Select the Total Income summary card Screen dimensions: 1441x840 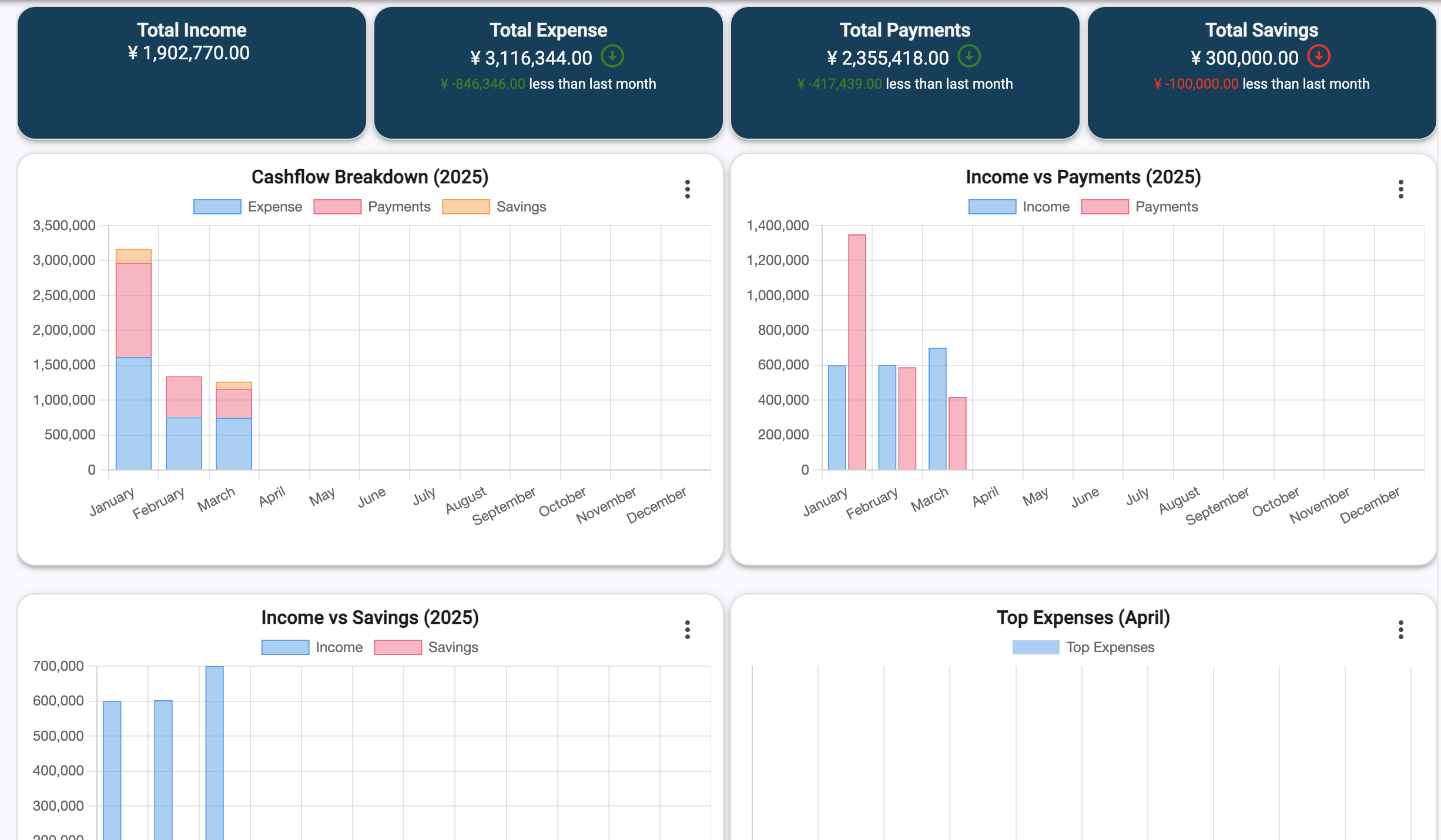(x=192, y=73)
